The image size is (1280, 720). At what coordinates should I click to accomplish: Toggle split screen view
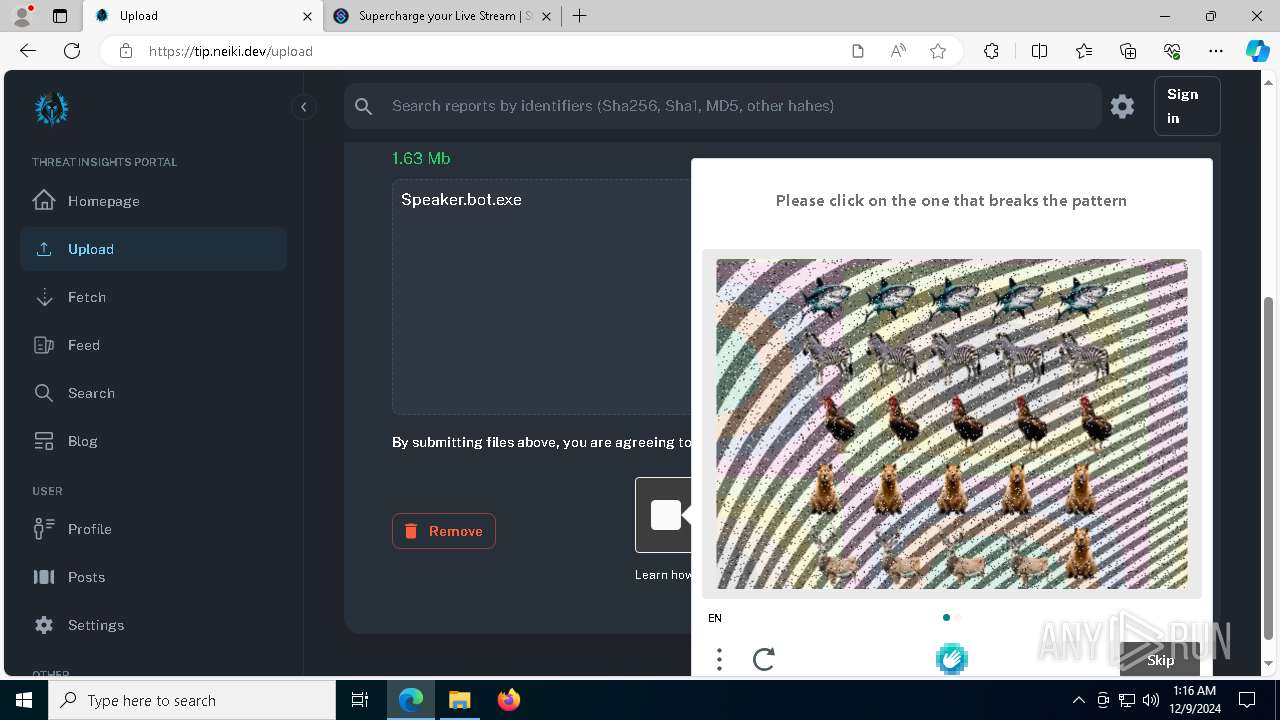pyautogui.click(x=1039, y=51)
